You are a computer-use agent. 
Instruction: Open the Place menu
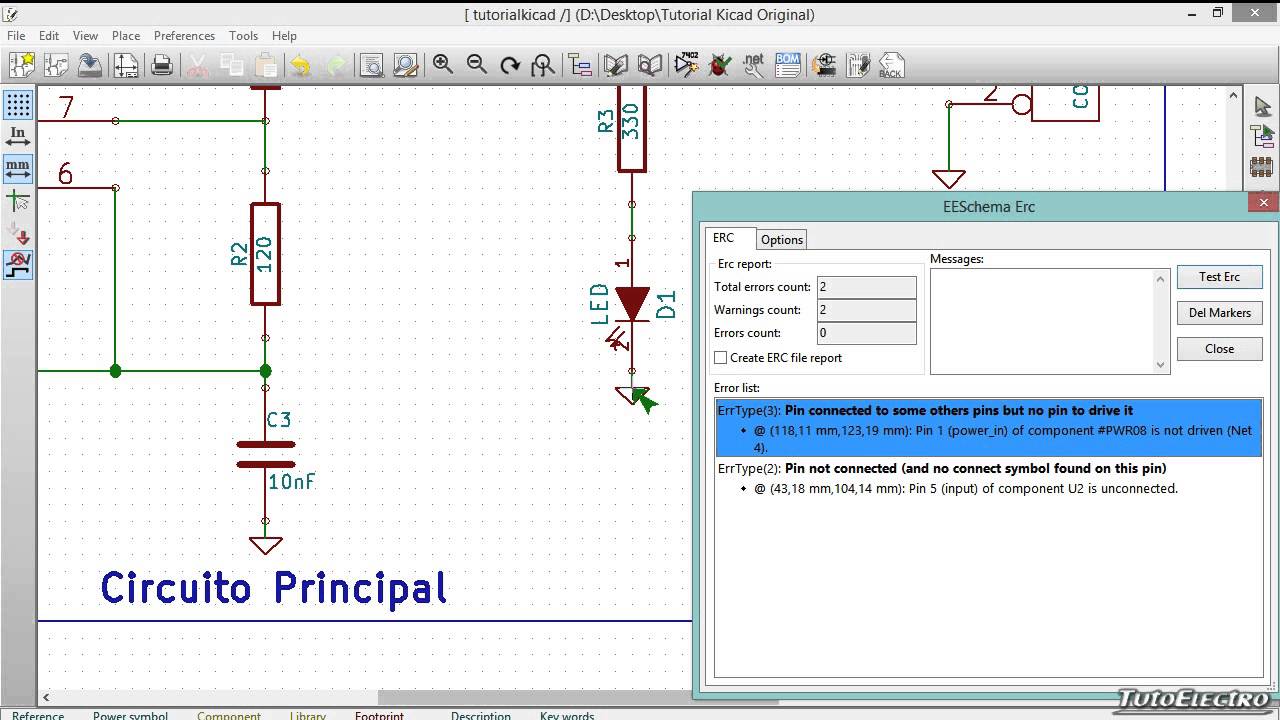tap(126, 35)
